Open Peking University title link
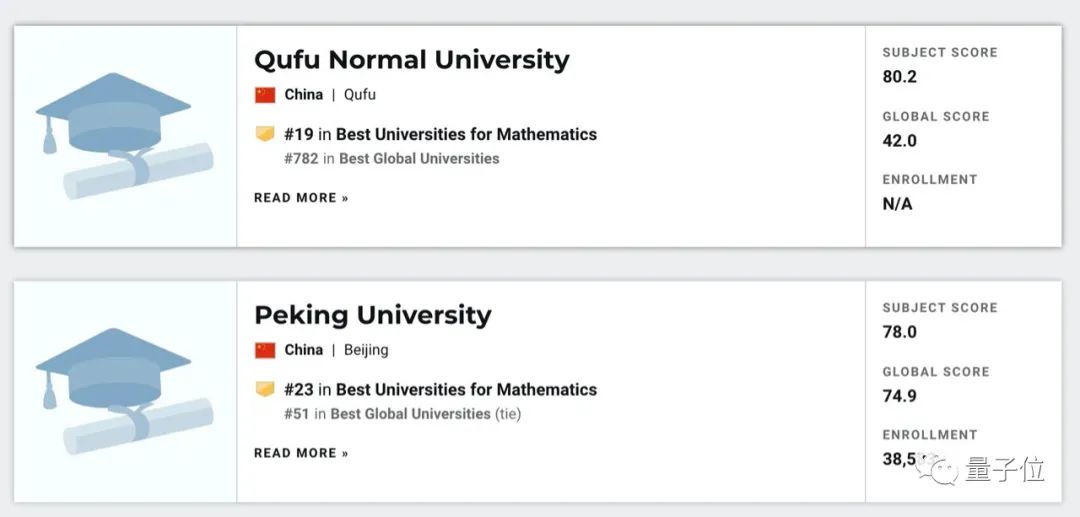Image resolution: width=1080 pixels, height=517 pixels. click(x=372, y=315)
